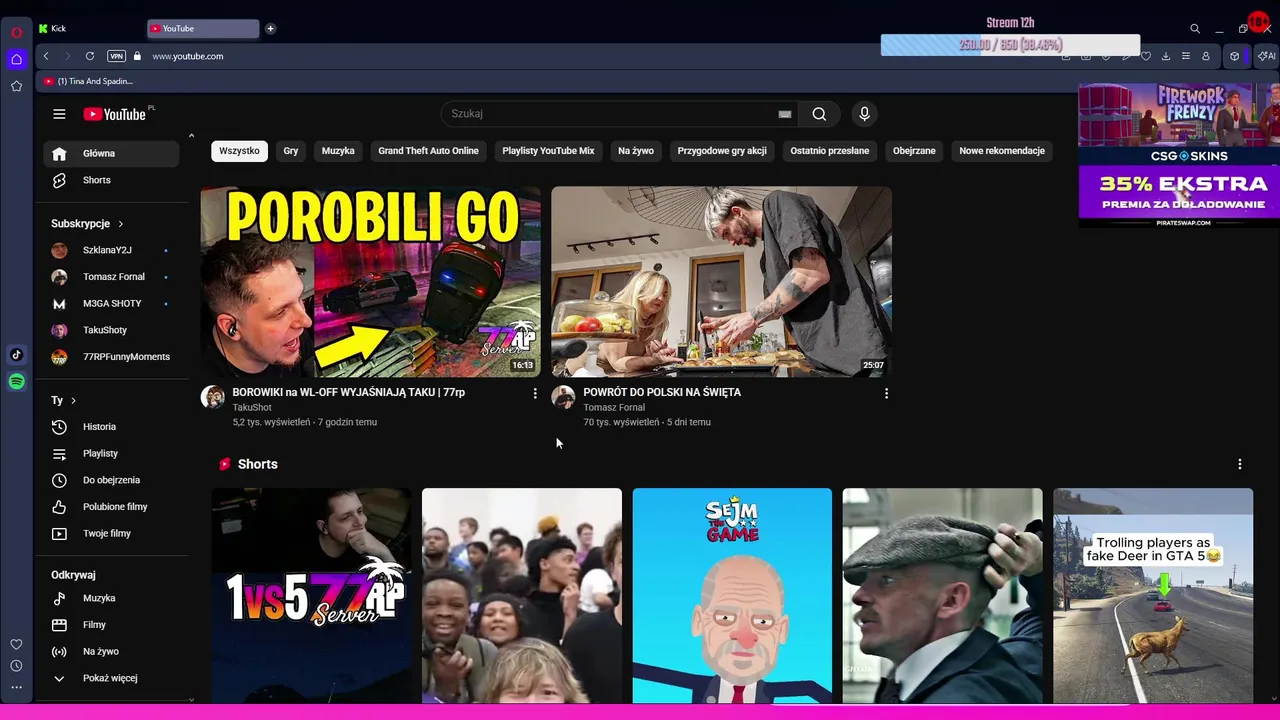Open YouTube hamburger guide menu

(59, 114)
